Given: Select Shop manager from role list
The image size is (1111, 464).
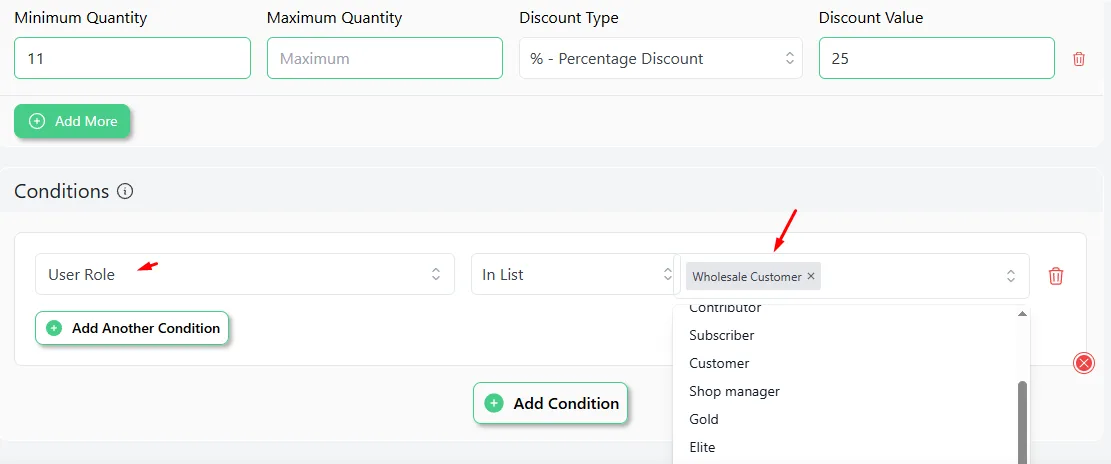Looking at the screenshot, I should (x=735, y=391).
